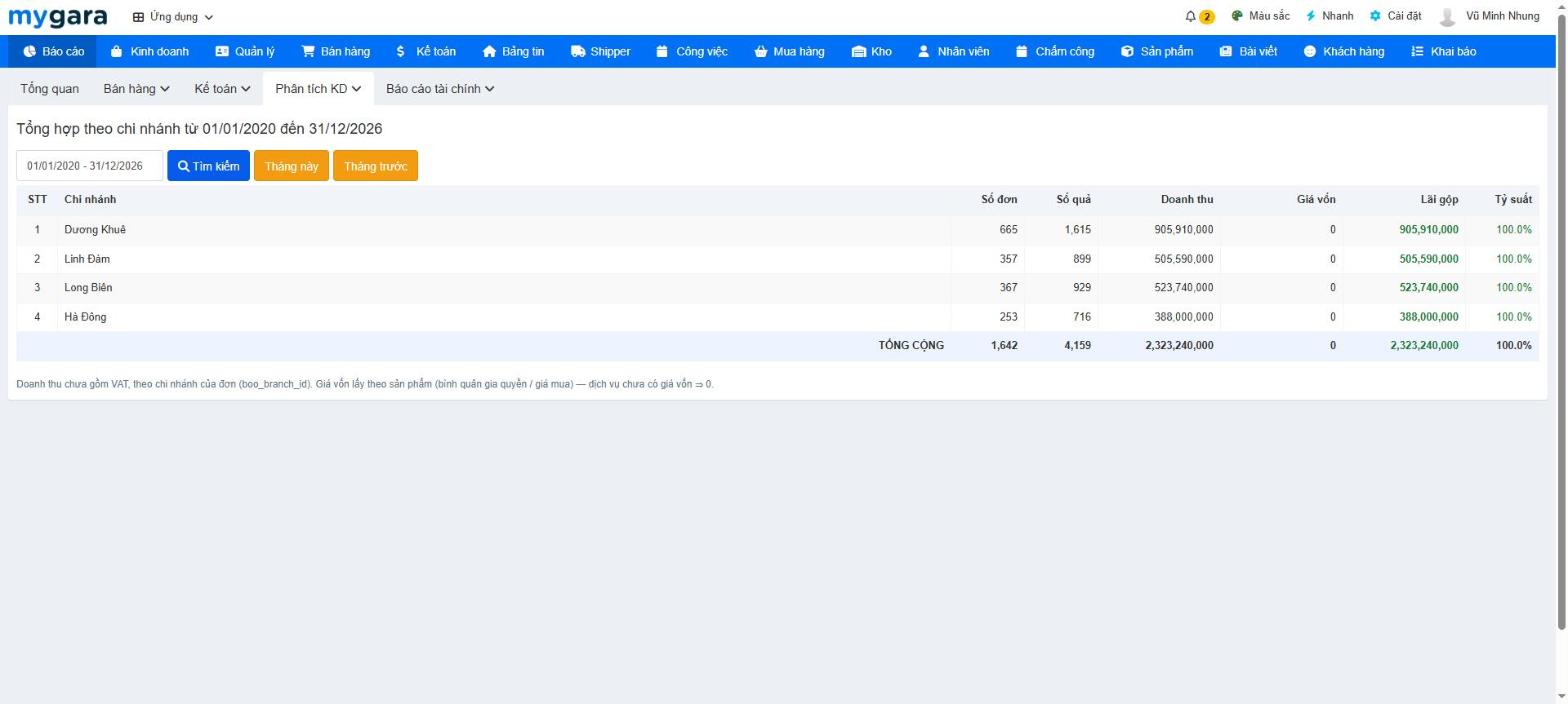Click the Ứng dụng grid icon
This screenshot has width=1568, height=704.
pos(138,17)
